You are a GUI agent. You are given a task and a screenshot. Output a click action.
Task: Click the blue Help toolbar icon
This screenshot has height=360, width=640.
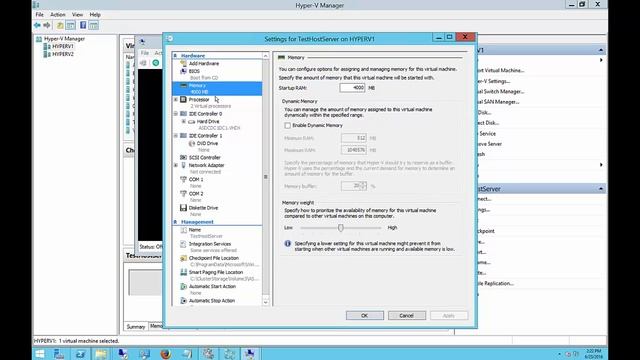coord(83,25)
